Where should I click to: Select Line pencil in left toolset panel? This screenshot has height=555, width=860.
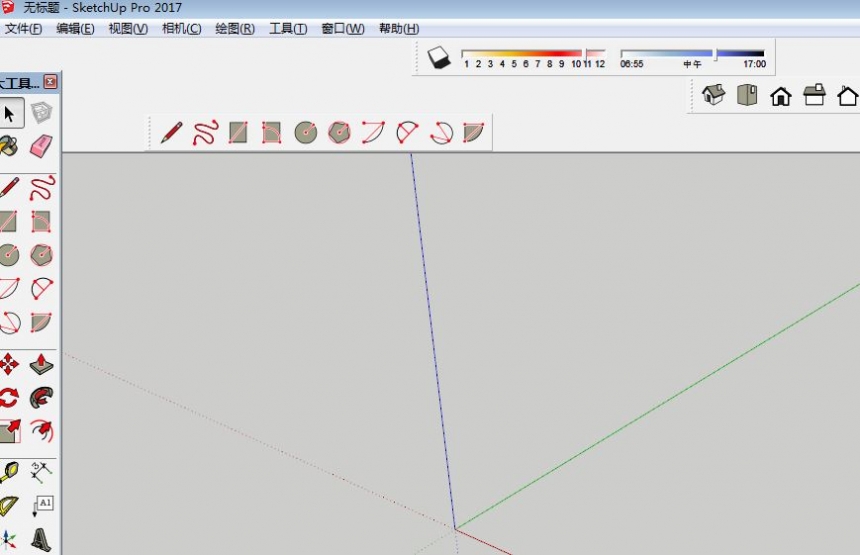[x=9, y=188]
